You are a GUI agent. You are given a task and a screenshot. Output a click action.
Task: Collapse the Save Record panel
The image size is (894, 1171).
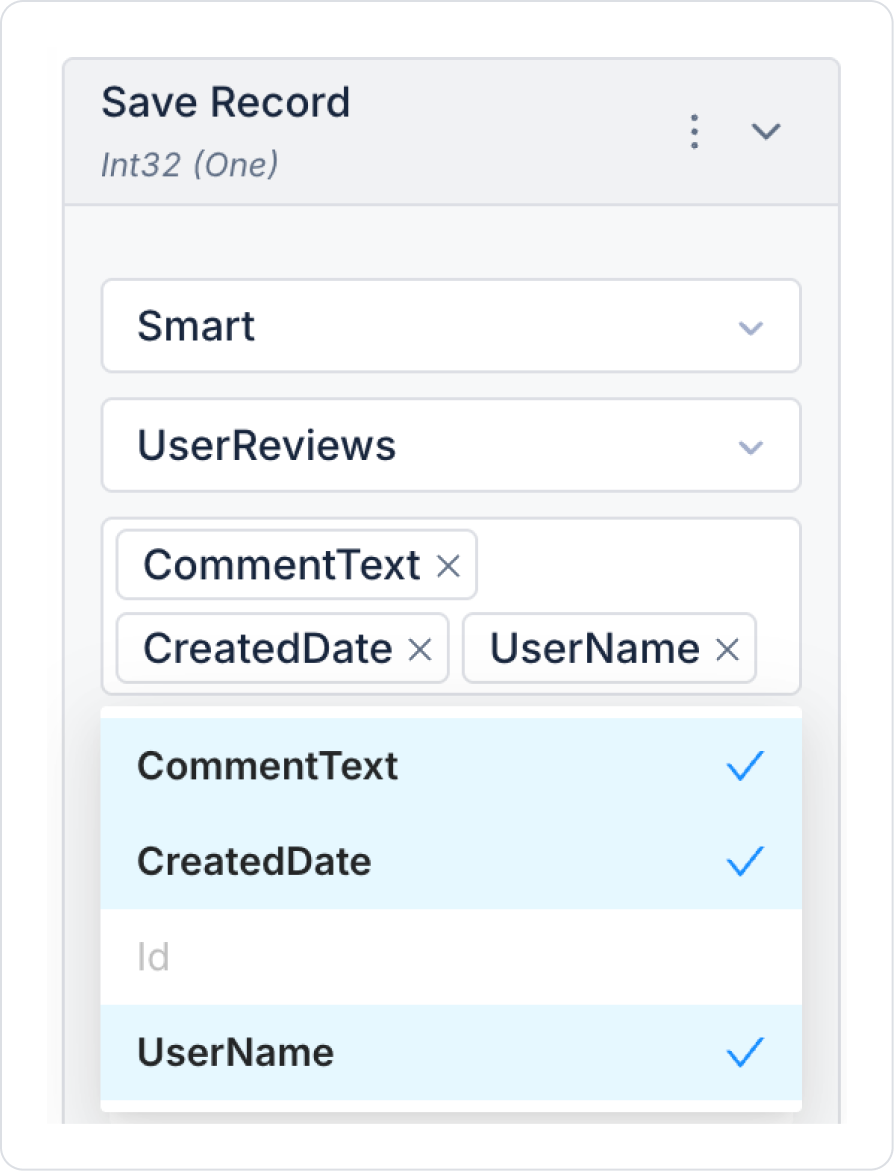766,132
